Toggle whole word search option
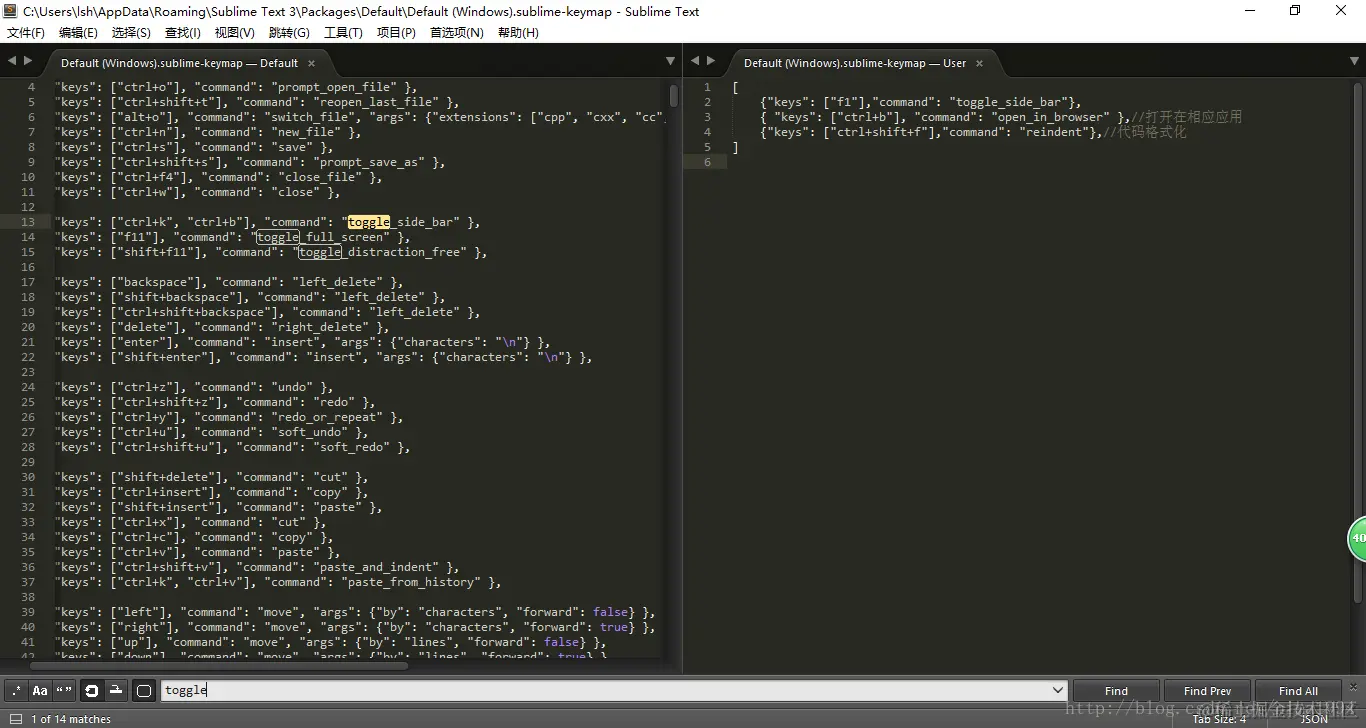 (x=64, y=690)
